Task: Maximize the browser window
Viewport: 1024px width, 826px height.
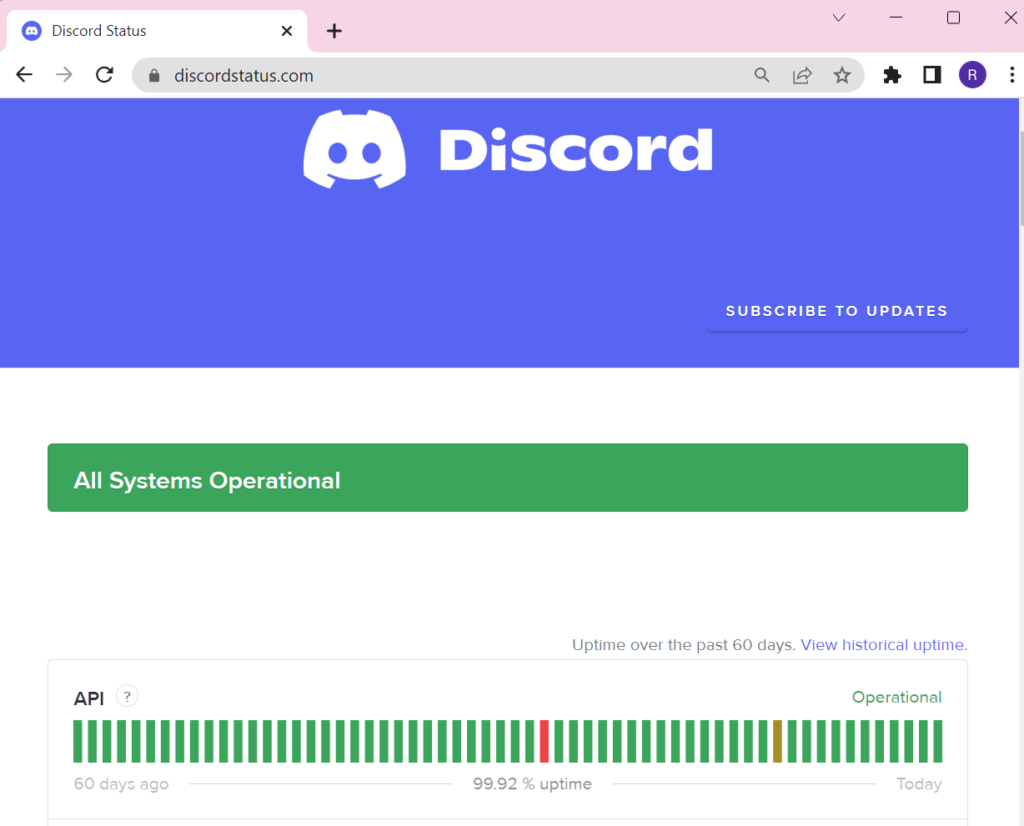Action: (953, 18)
